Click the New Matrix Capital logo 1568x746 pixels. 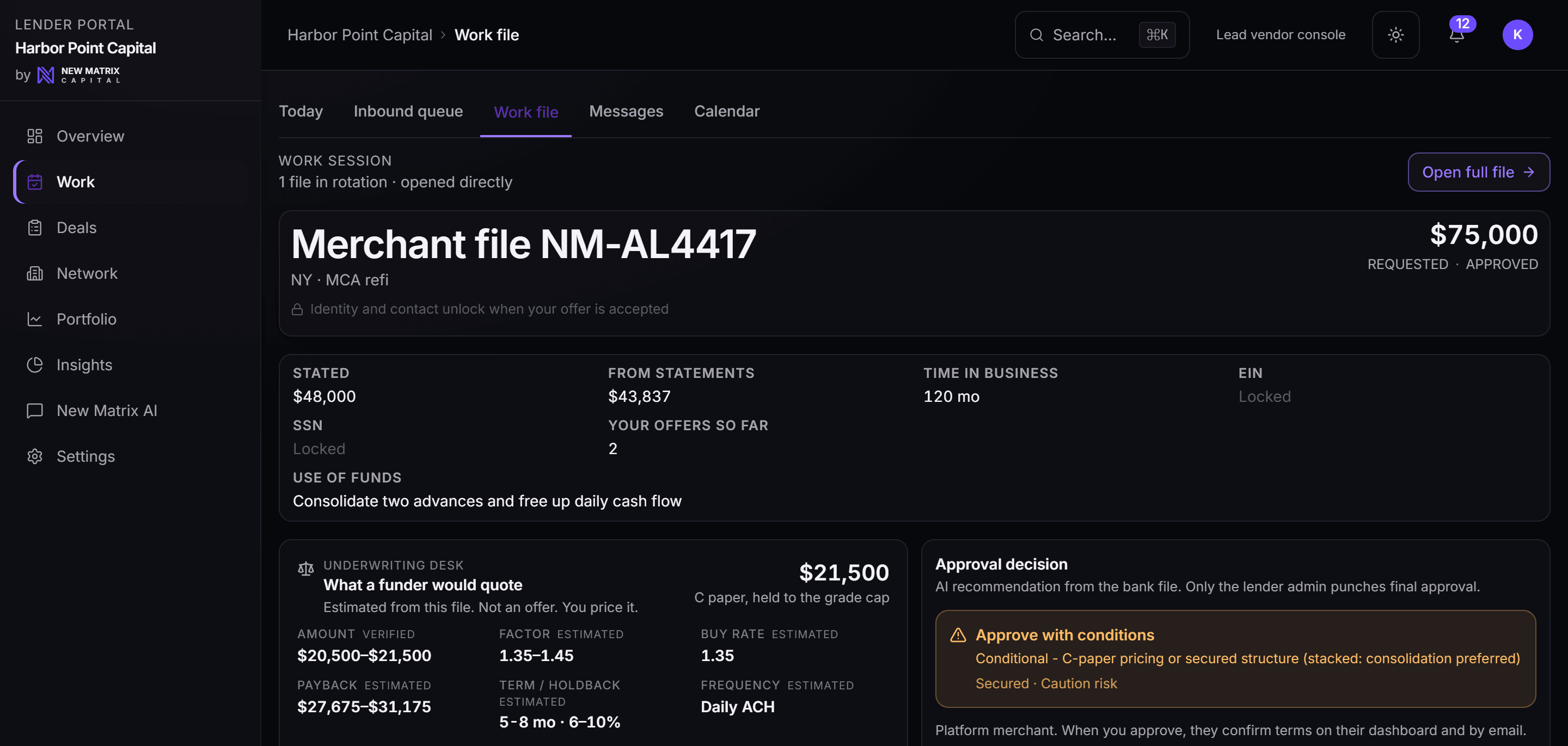(78, 75)
